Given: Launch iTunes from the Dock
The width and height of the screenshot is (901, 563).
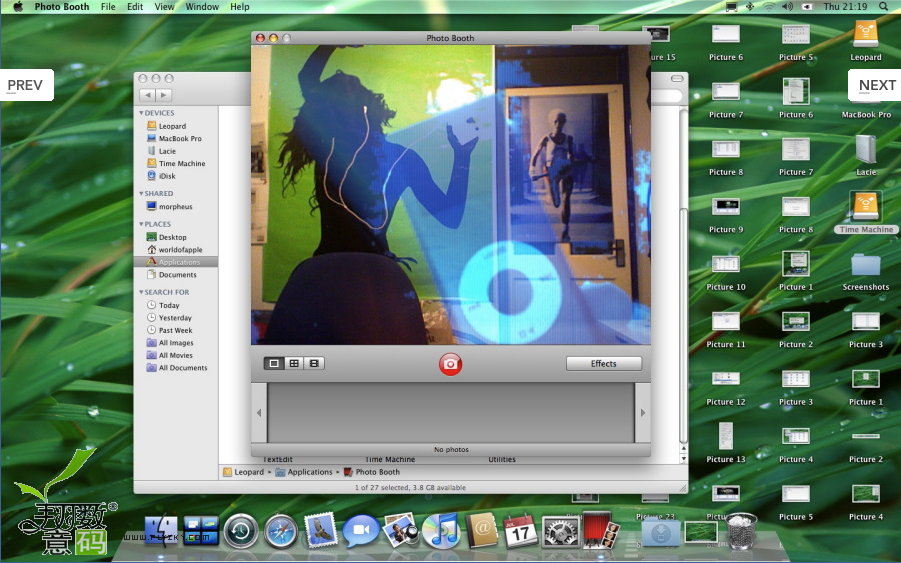Looking at the screenshot, I should (440, 530).
